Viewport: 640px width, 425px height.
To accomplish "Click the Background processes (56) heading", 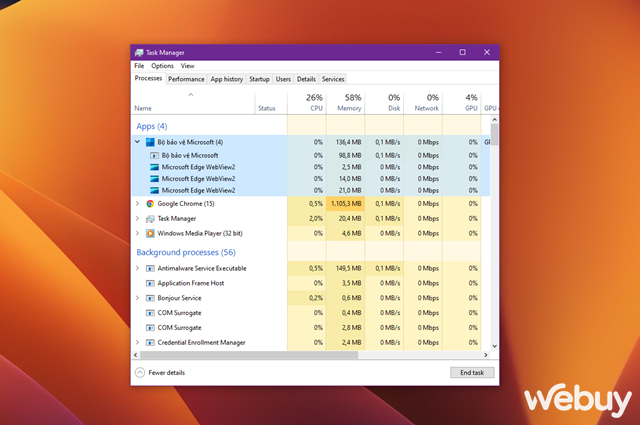I will (186, 252).
